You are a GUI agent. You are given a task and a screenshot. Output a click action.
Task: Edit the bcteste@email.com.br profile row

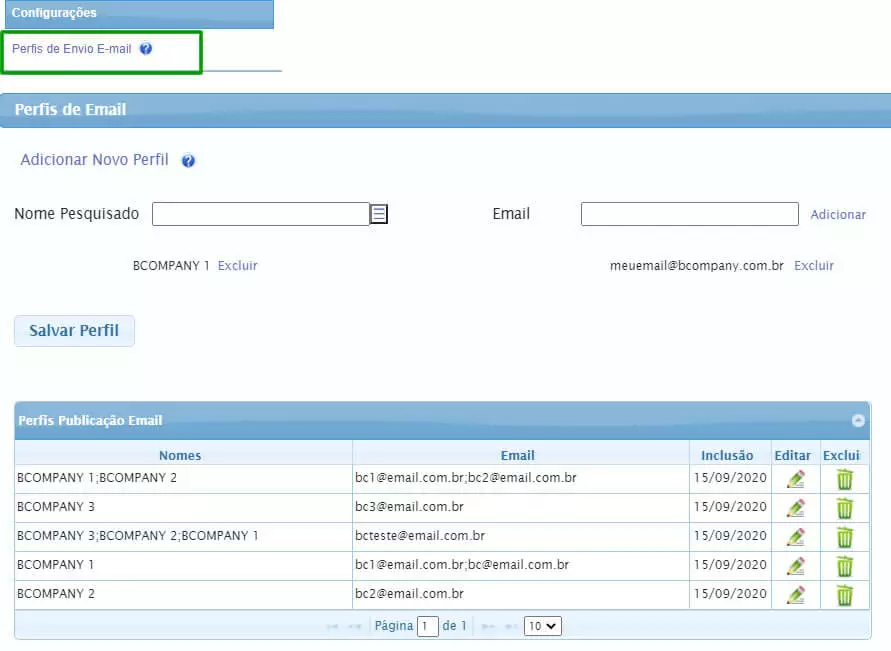(x=796, y=537)
